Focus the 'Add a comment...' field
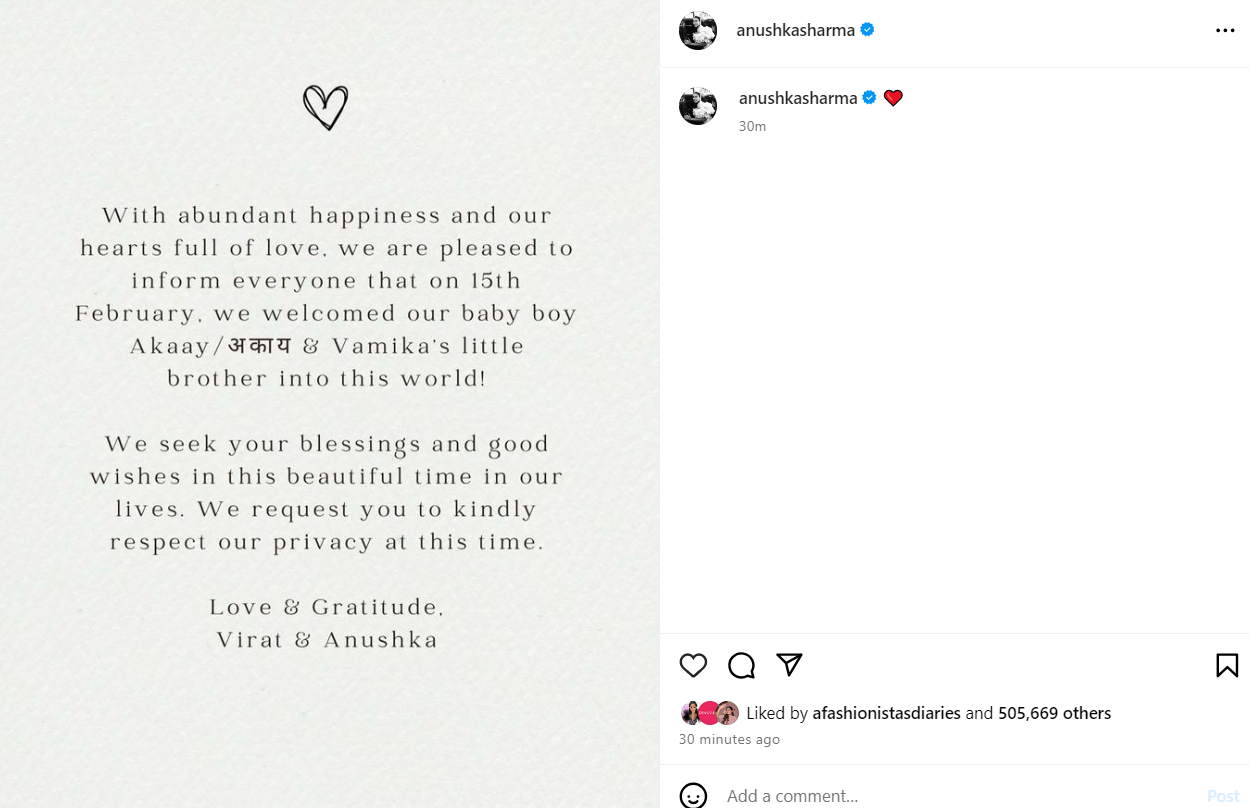 tap(950, 796)
